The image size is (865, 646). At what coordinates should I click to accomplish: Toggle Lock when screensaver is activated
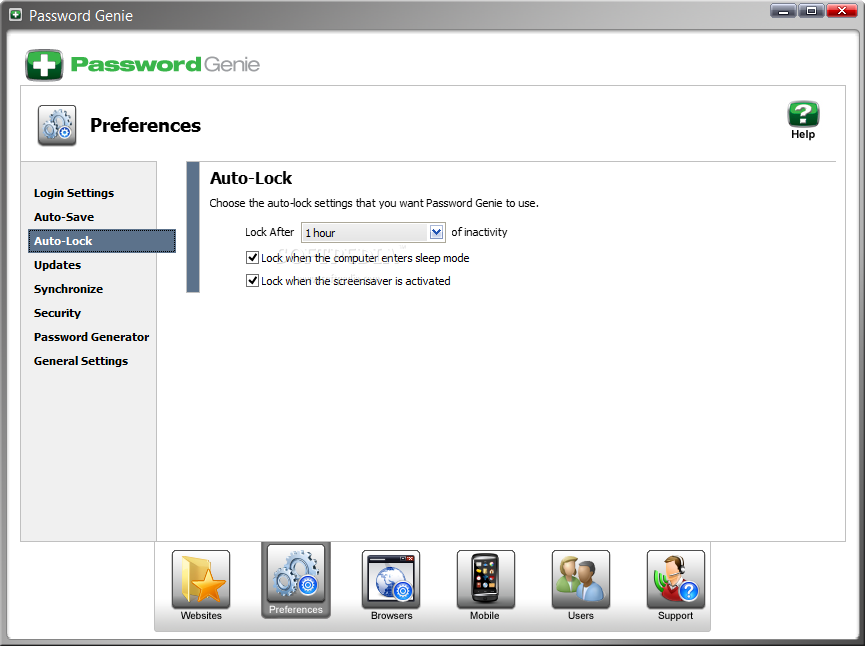click(252, 281)
